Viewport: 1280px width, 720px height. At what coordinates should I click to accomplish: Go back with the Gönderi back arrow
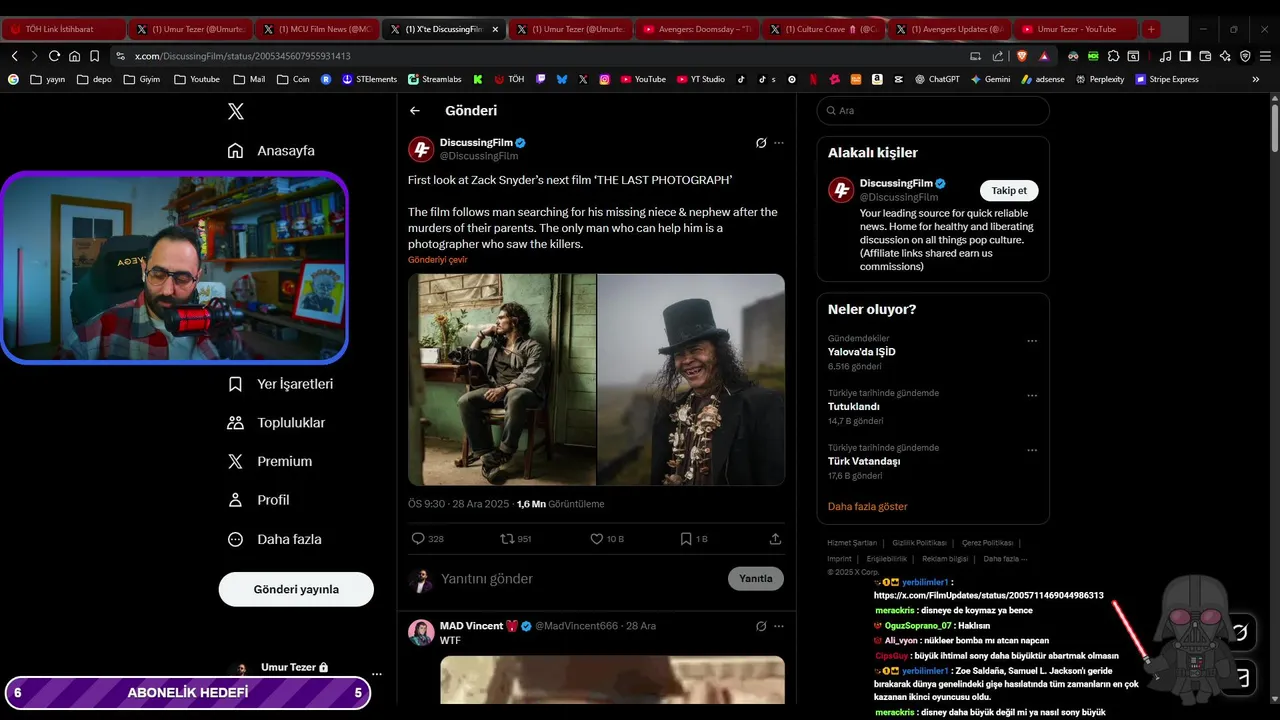pos(415,111)
